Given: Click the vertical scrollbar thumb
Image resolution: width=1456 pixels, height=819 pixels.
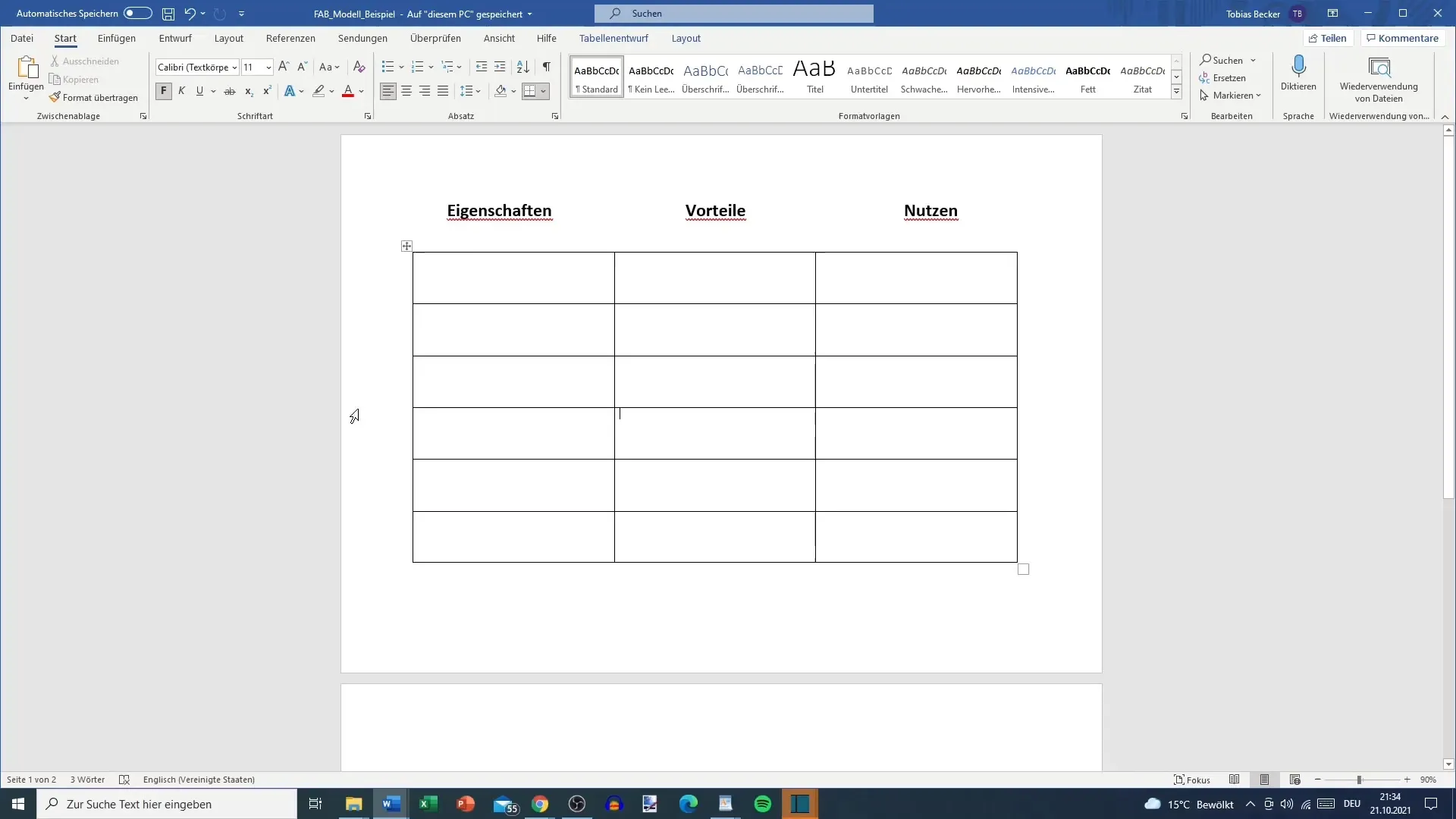Looking at the screenshot, I should [x=1448, y=318].
